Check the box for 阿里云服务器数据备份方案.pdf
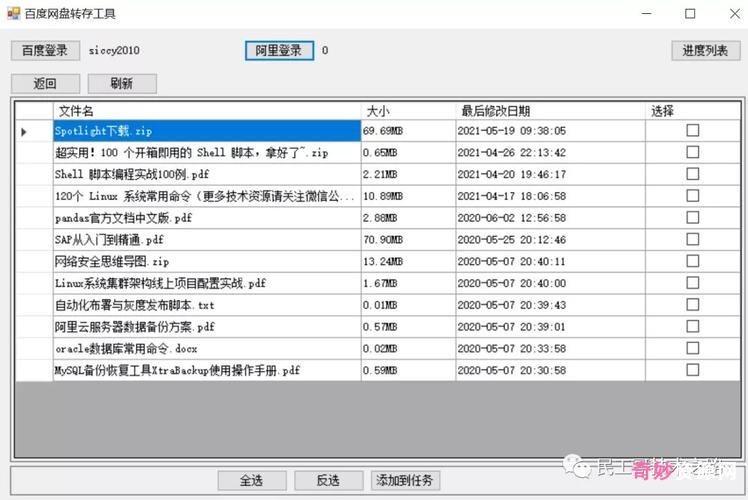The width and height of the screenshot is (748, 500). (x=693, y=327)
